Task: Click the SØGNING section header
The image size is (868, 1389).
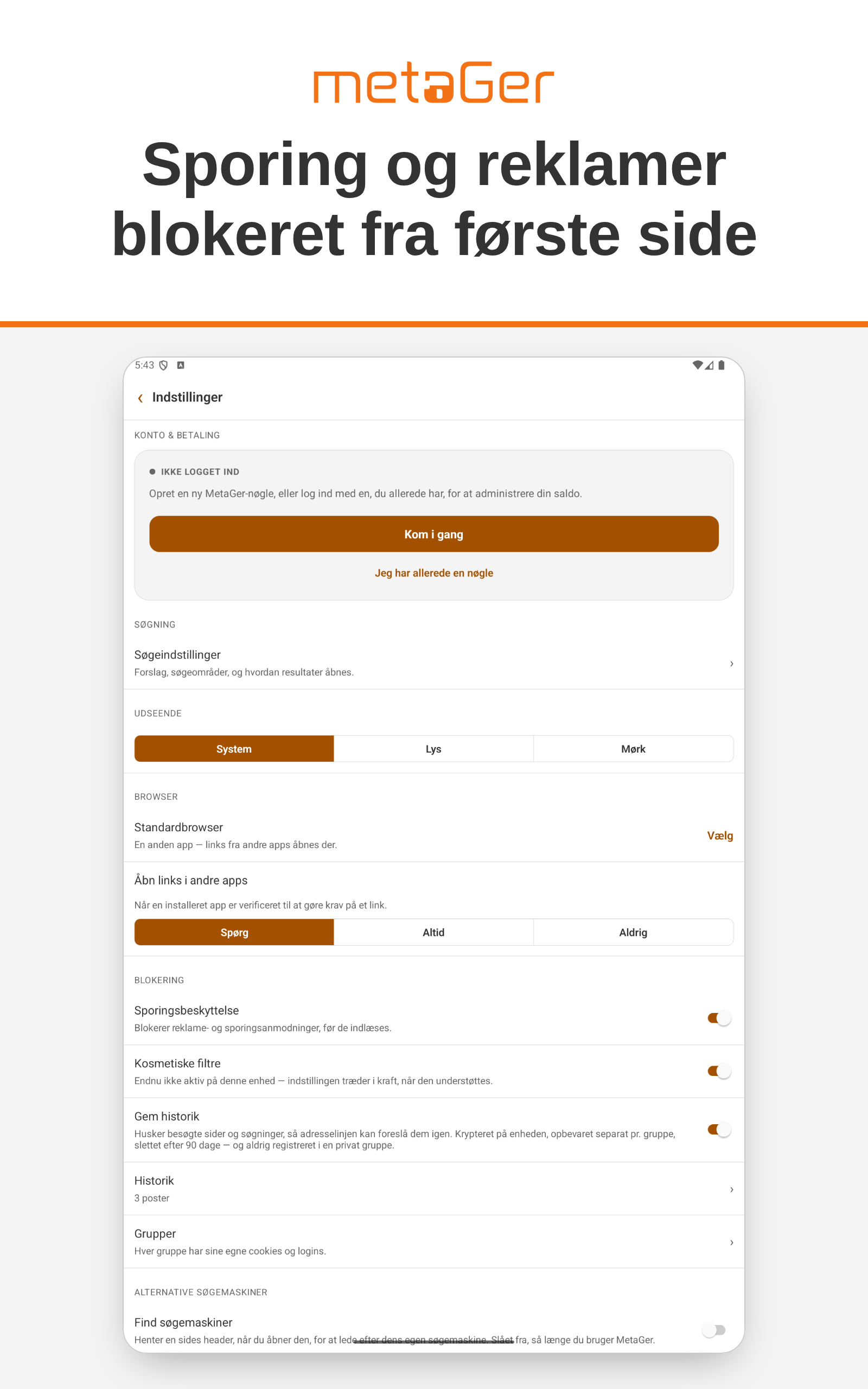Action: coord(155,625)
